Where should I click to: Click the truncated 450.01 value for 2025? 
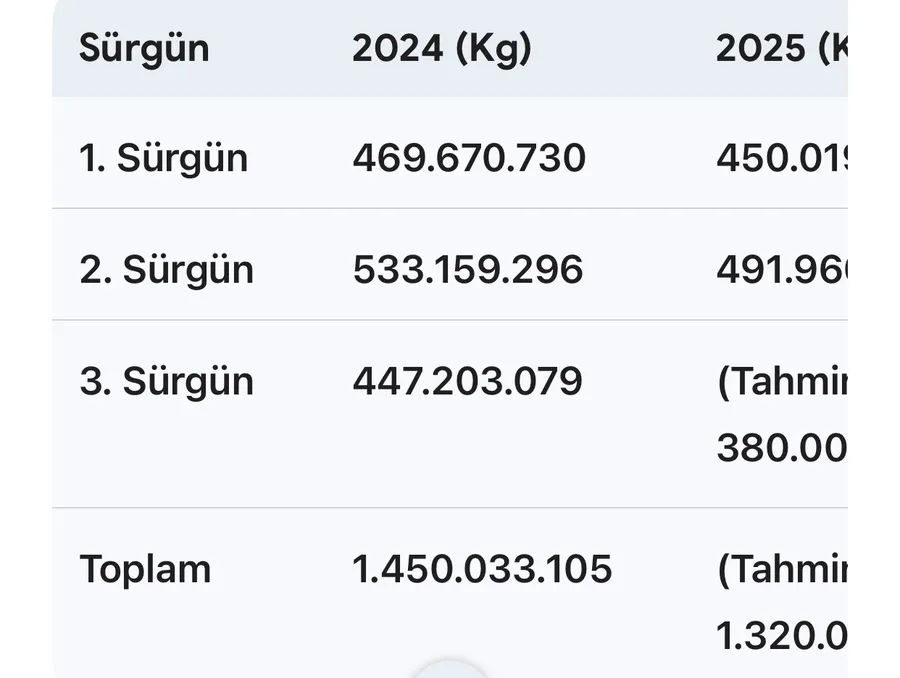pos(781,158)
